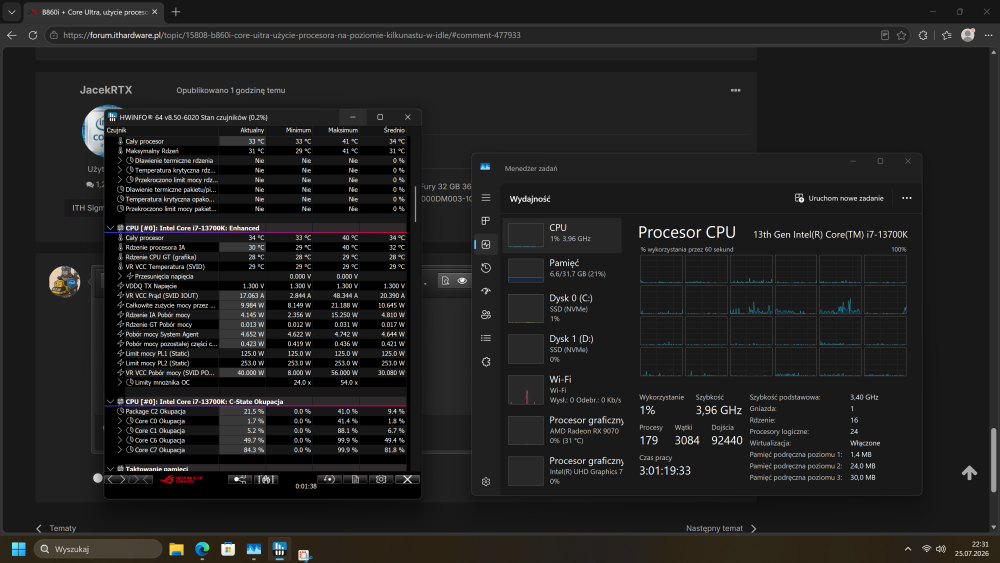Open a new browser tab

pos(176,11)
